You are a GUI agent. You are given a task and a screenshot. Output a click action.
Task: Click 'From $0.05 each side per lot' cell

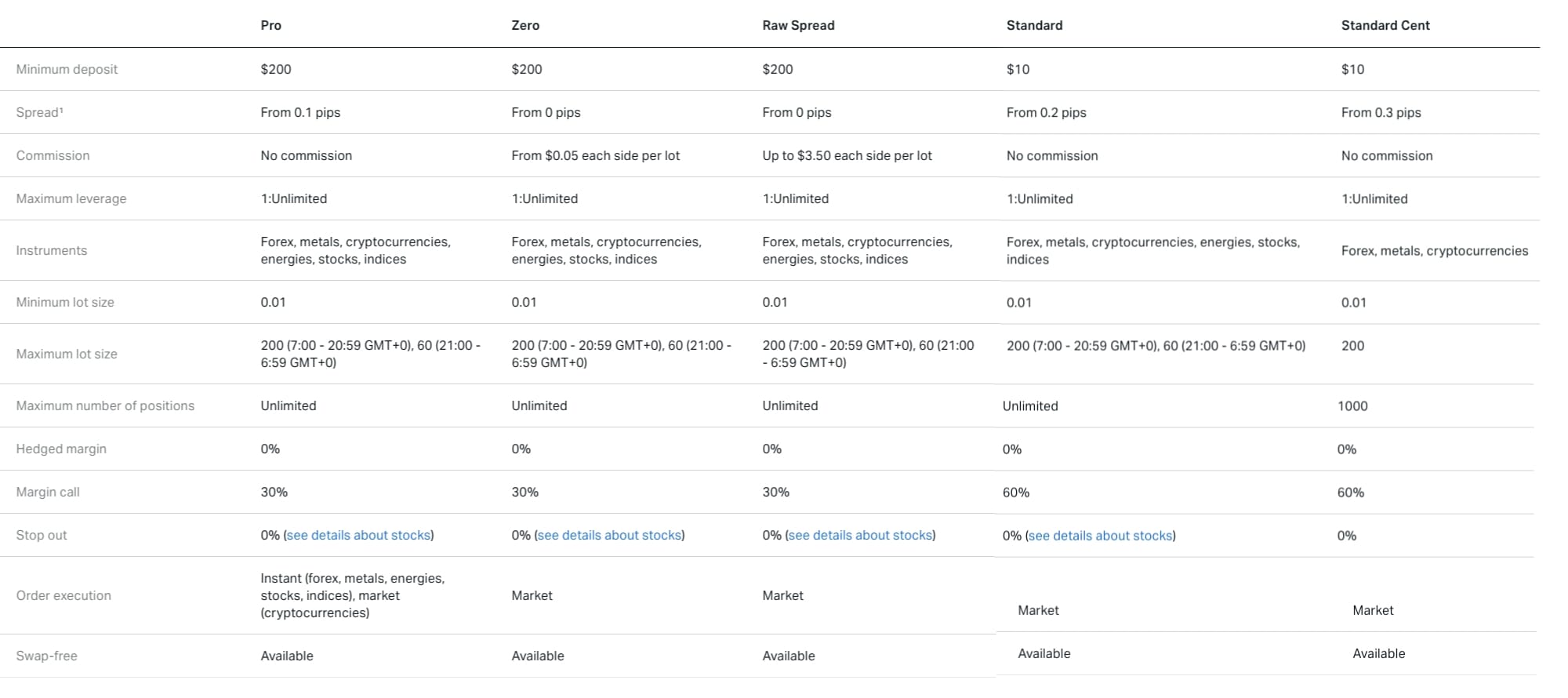[595, 155]
